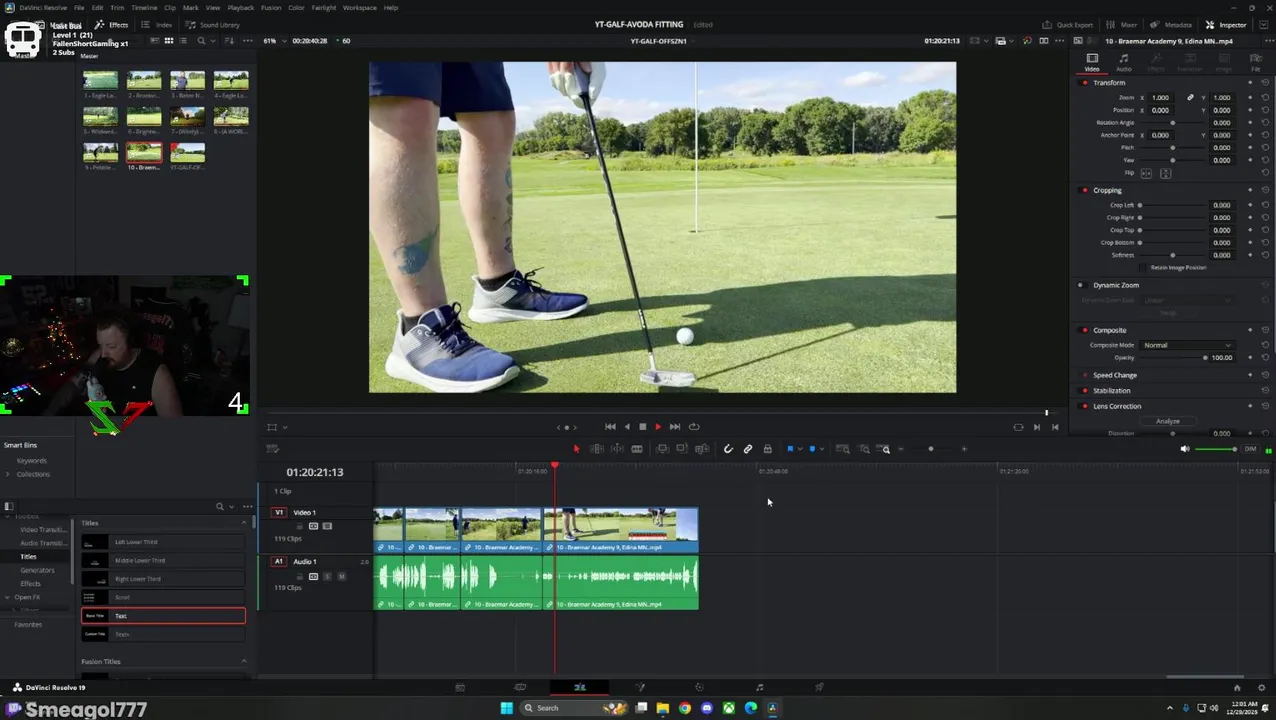Image resolution: width=1276 pixels, height=720 pixels.
Task: Click the Quick Export button
Action: pyautogui.click(x=1068, y=24)
